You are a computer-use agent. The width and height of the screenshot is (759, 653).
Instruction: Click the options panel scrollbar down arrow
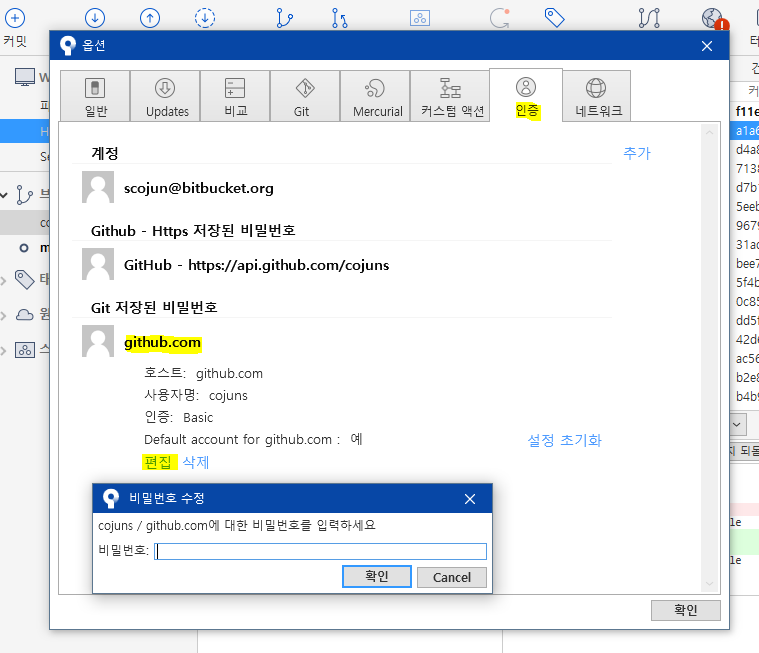pos(710,584)
